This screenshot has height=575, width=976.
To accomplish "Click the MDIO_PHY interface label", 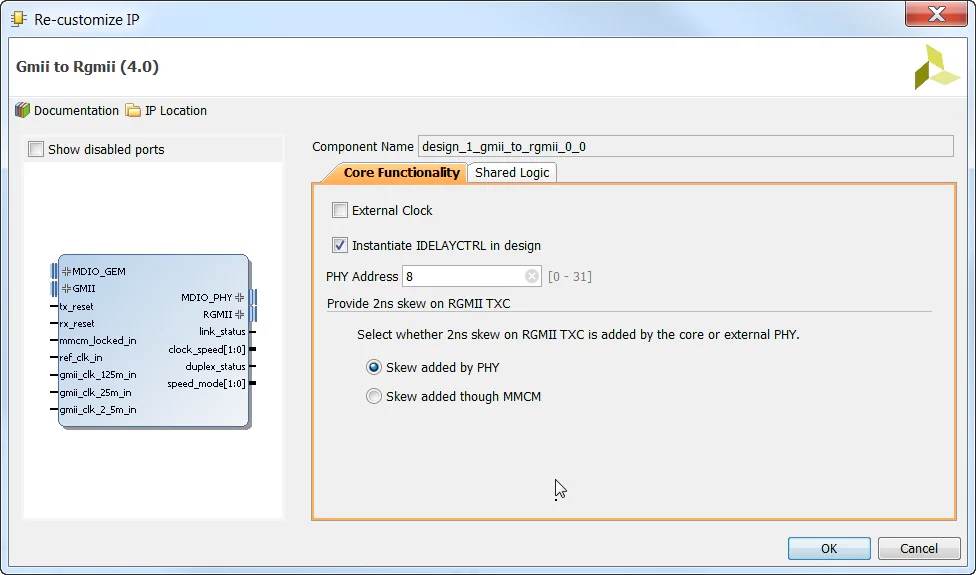I will (x=207, y=297).
